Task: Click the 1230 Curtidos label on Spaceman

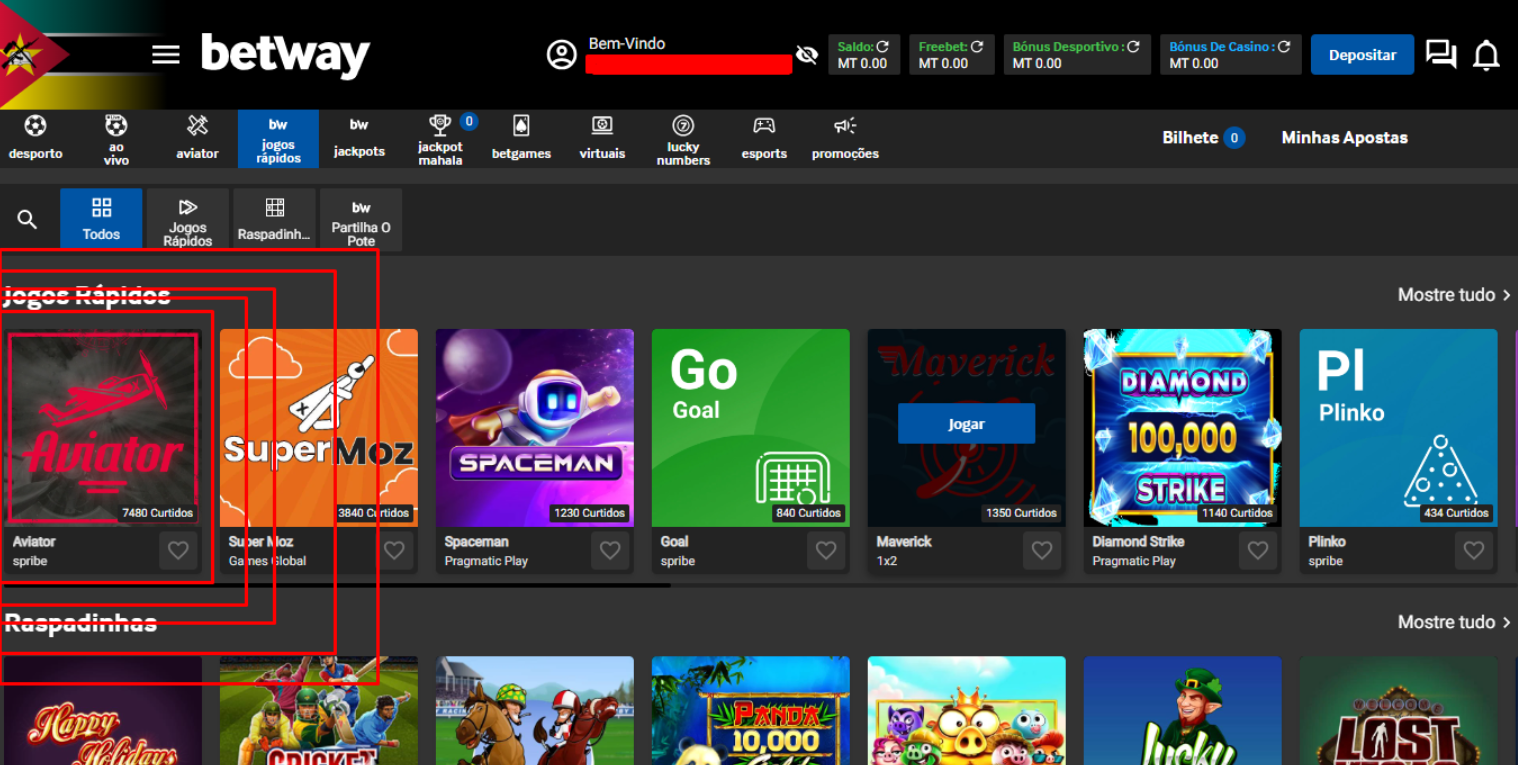Action: tap(589, 513)
